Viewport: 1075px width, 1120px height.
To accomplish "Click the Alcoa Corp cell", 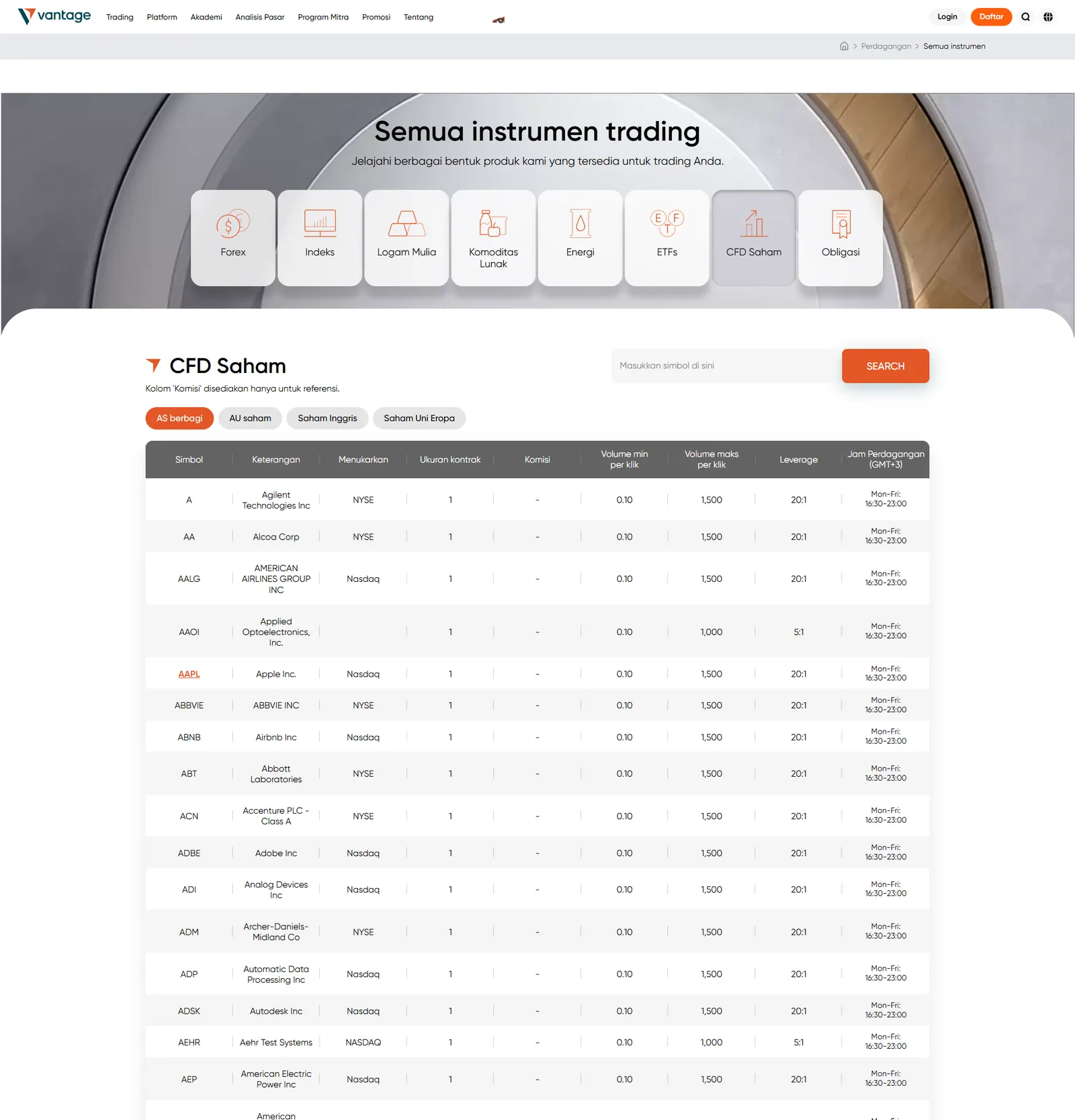I will [276, 537].
